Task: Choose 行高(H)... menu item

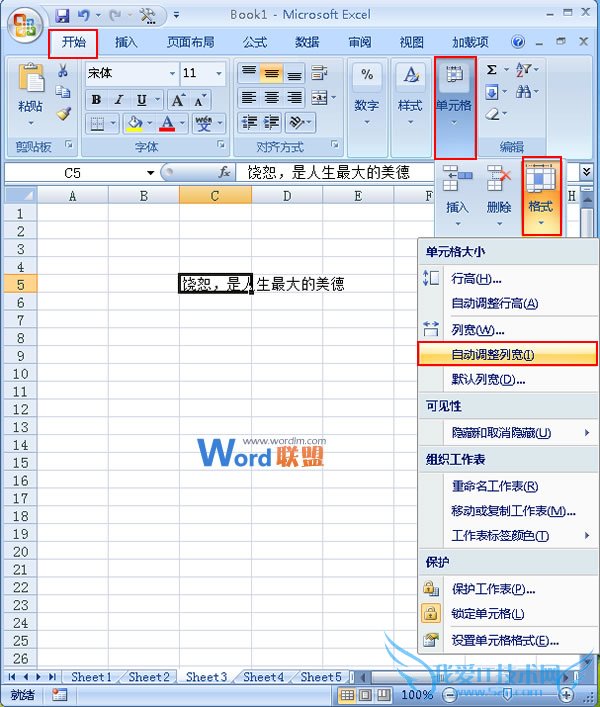Action: coord(508,279)
